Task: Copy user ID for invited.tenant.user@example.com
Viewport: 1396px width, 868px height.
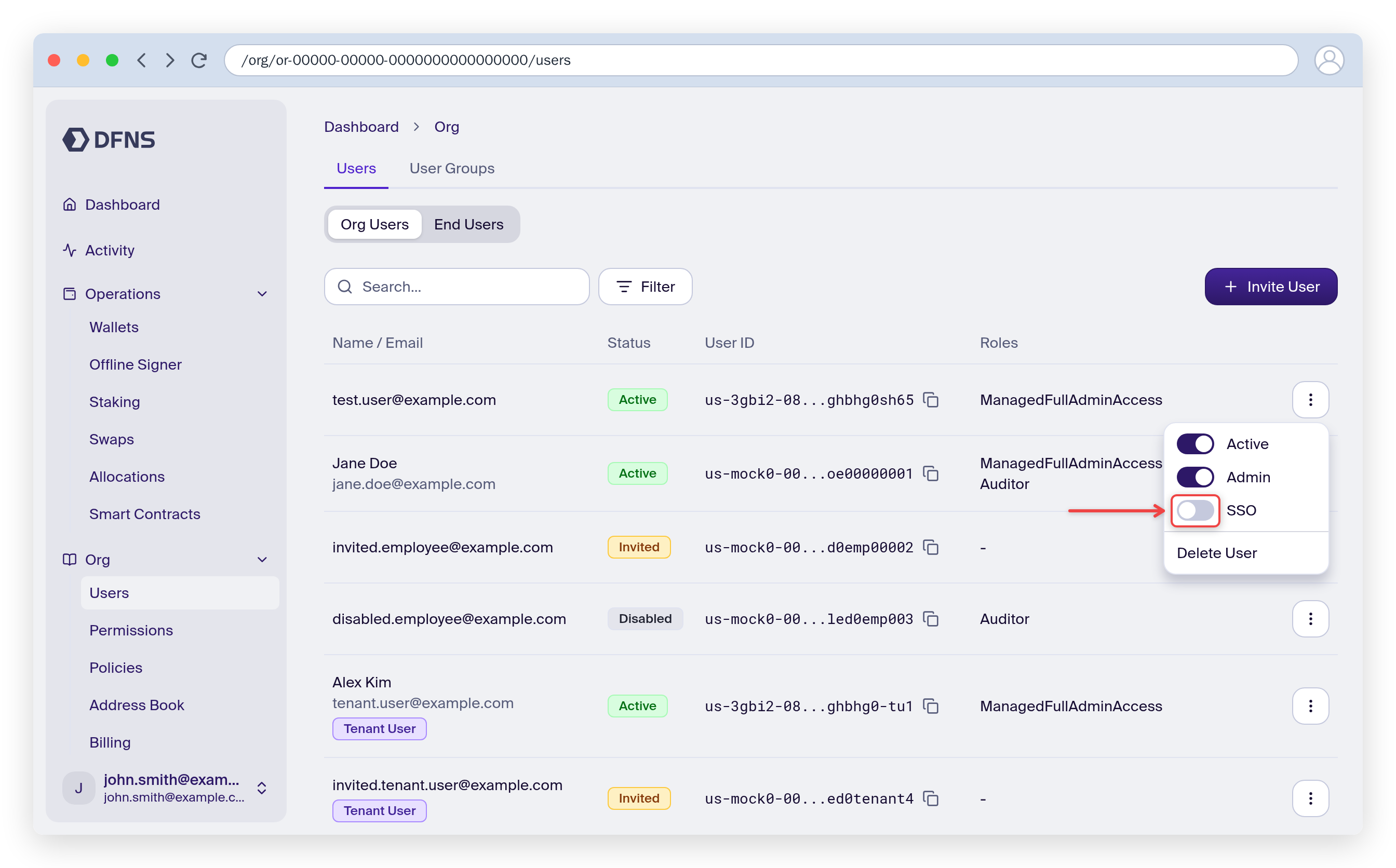Action: 930,798
